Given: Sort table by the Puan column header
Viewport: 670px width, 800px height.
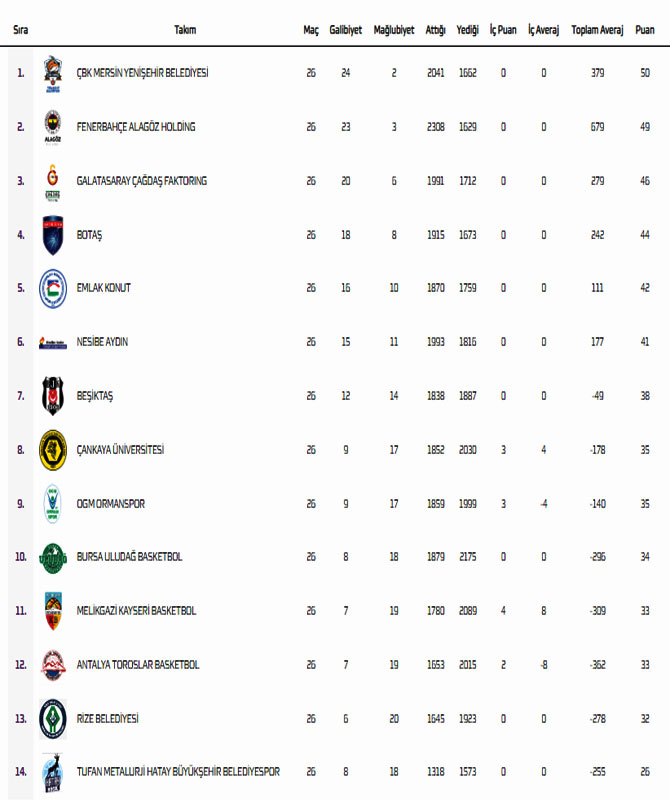Looking at the screenshot, I should coord(645,30).
